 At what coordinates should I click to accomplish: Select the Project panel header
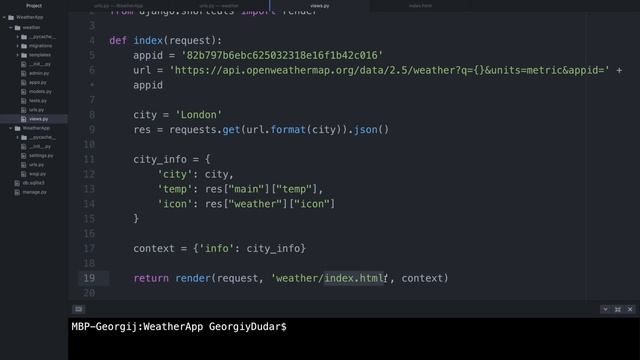[x=34, y=6]
